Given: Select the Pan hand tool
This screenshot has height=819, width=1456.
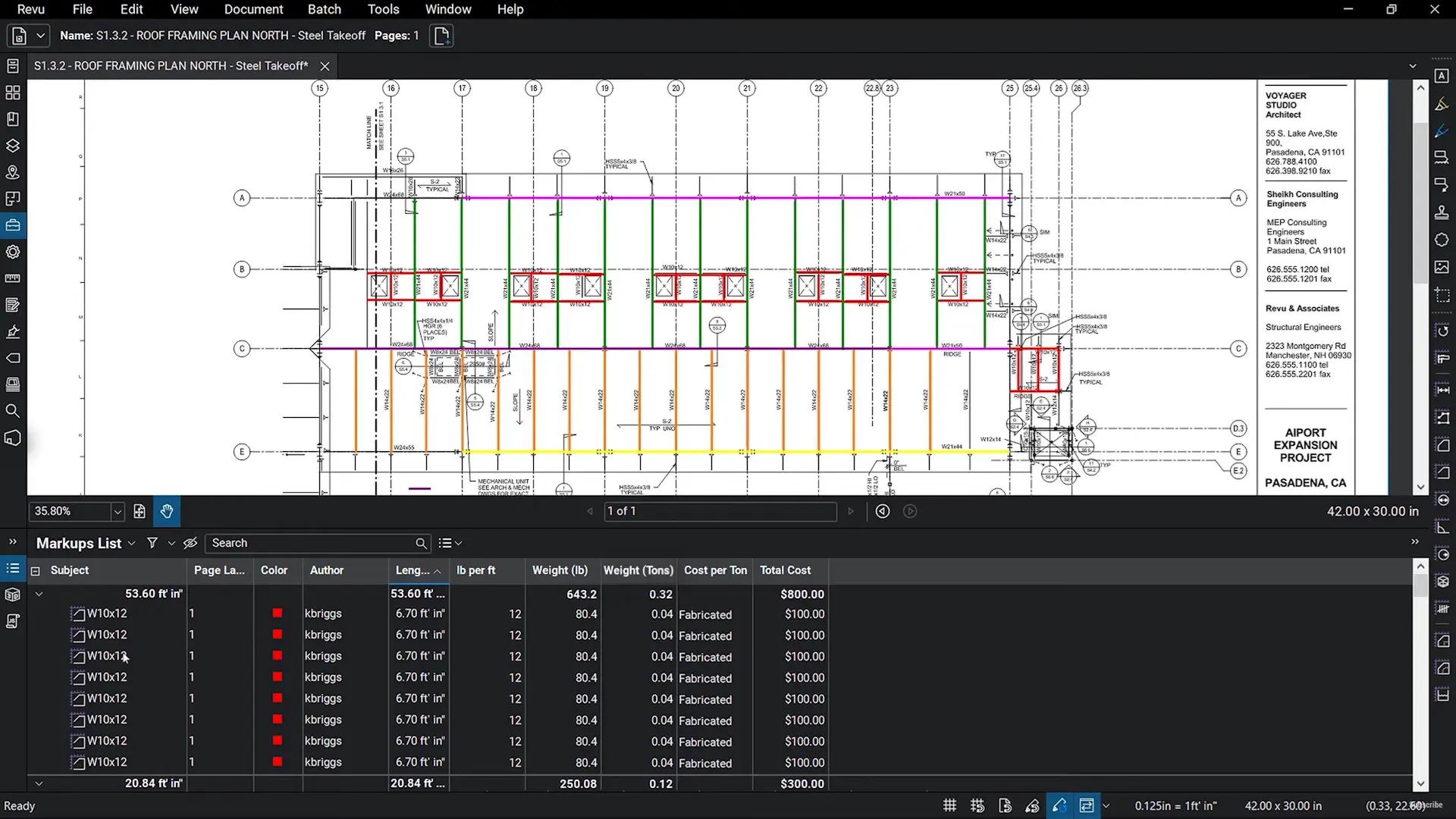Looking at the screenshot, I should 167,511.
